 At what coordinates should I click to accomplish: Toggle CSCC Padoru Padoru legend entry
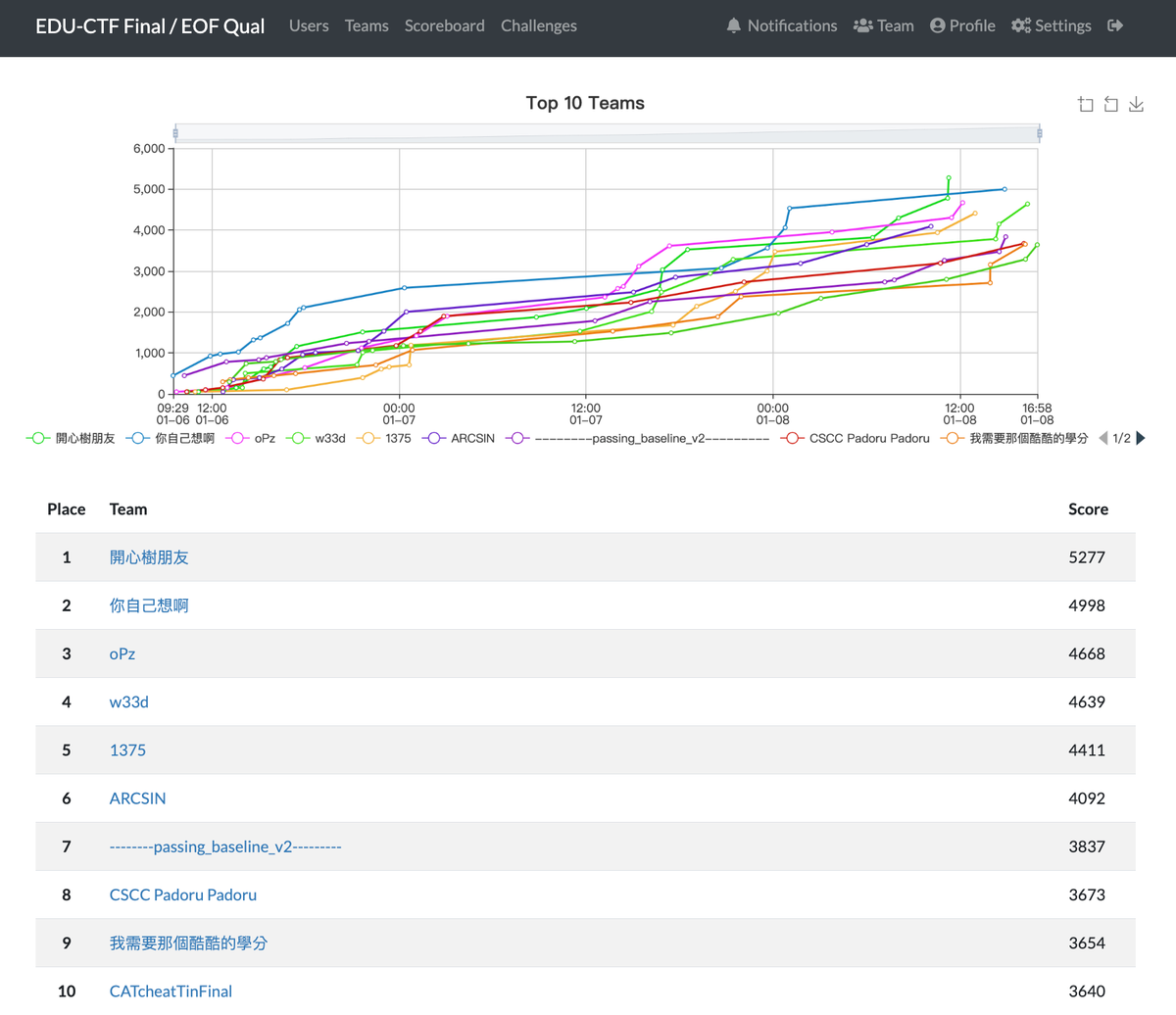point(855,438)
